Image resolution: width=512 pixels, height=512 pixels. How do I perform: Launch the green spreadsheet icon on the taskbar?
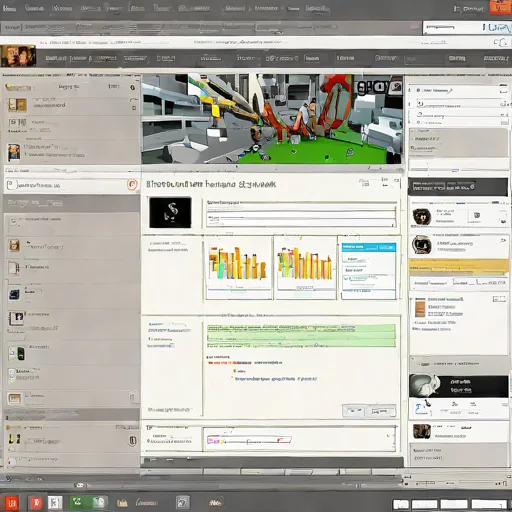pyautogui.click(x=78, y=502)
